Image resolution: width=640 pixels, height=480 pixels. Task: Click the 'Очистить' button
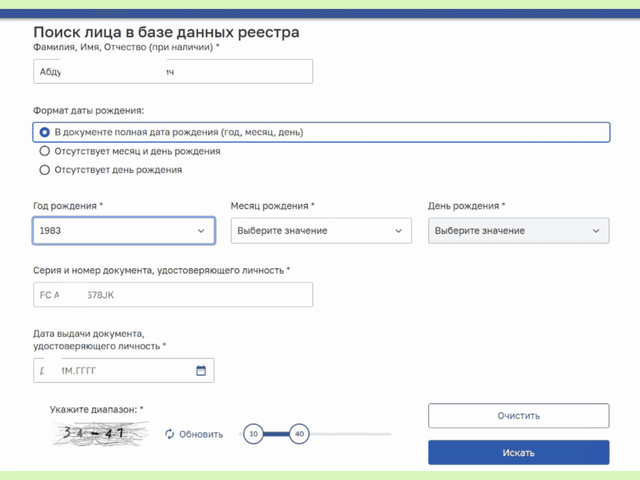point(518,416)
